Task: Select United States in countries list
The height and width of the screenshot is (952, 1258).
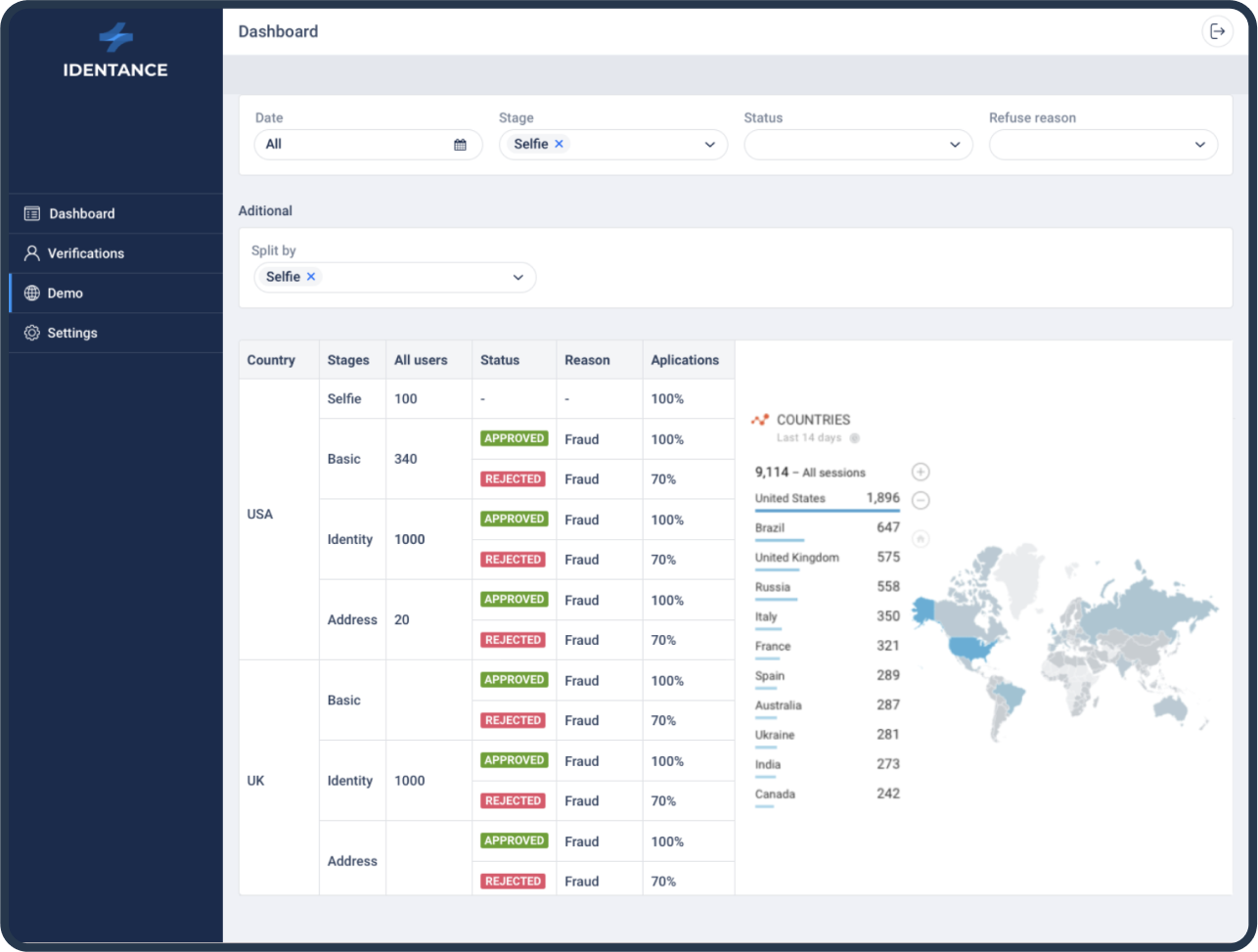Action: click(x=790, y=498)
